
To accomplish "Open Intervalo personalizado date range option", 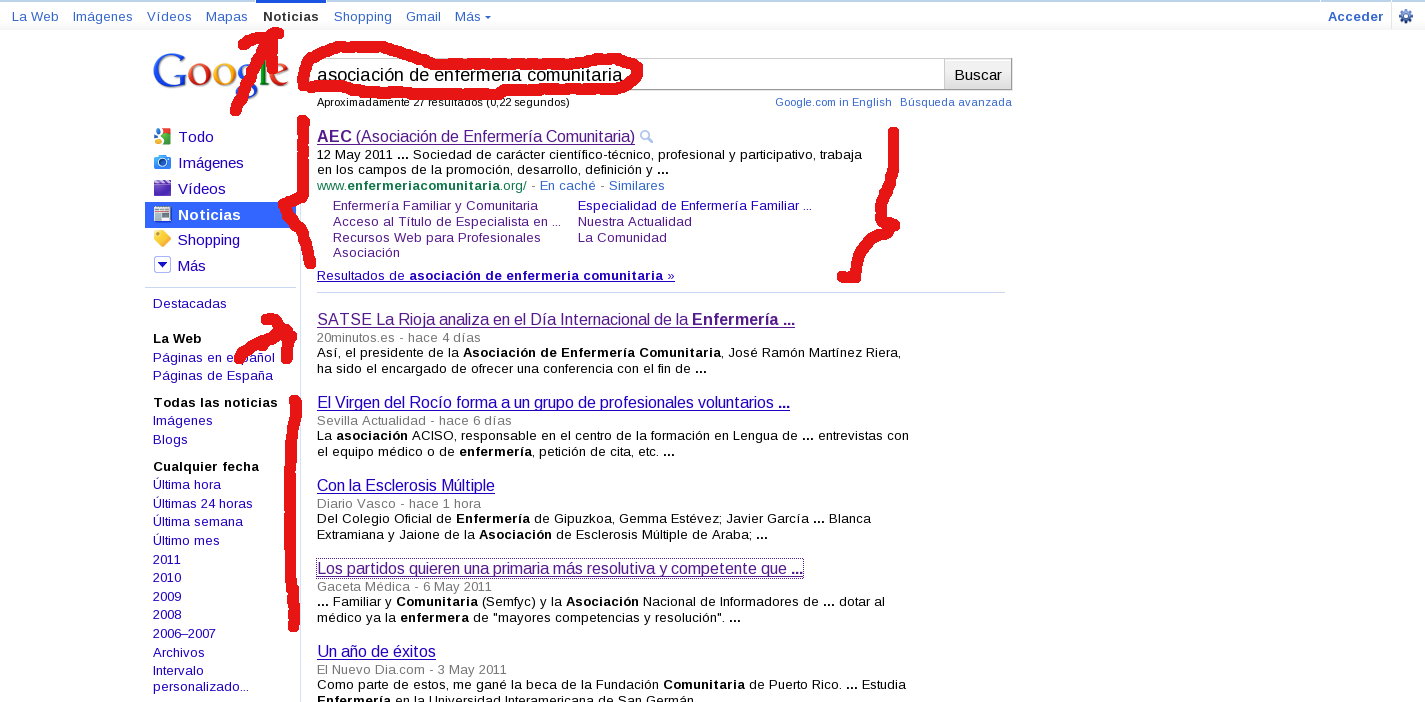I will click(200, 678).
